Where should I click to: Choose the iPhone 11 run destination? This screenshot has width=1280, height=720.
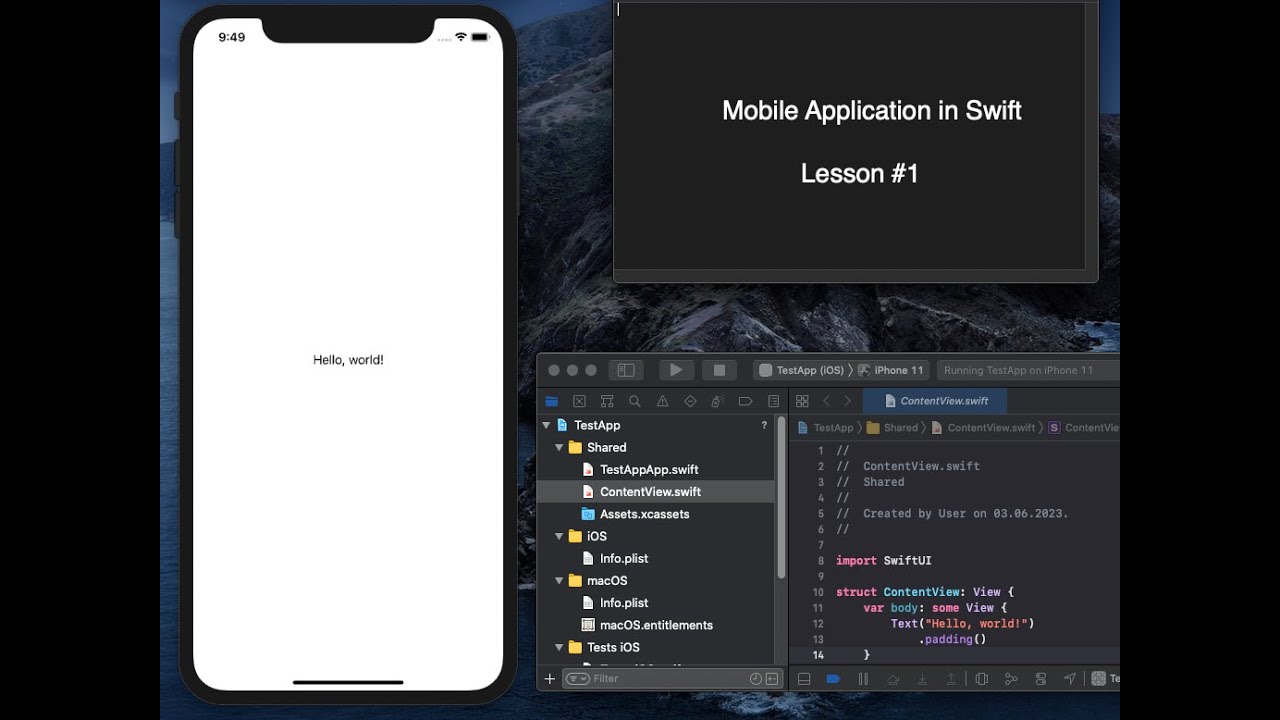(891, 370)
